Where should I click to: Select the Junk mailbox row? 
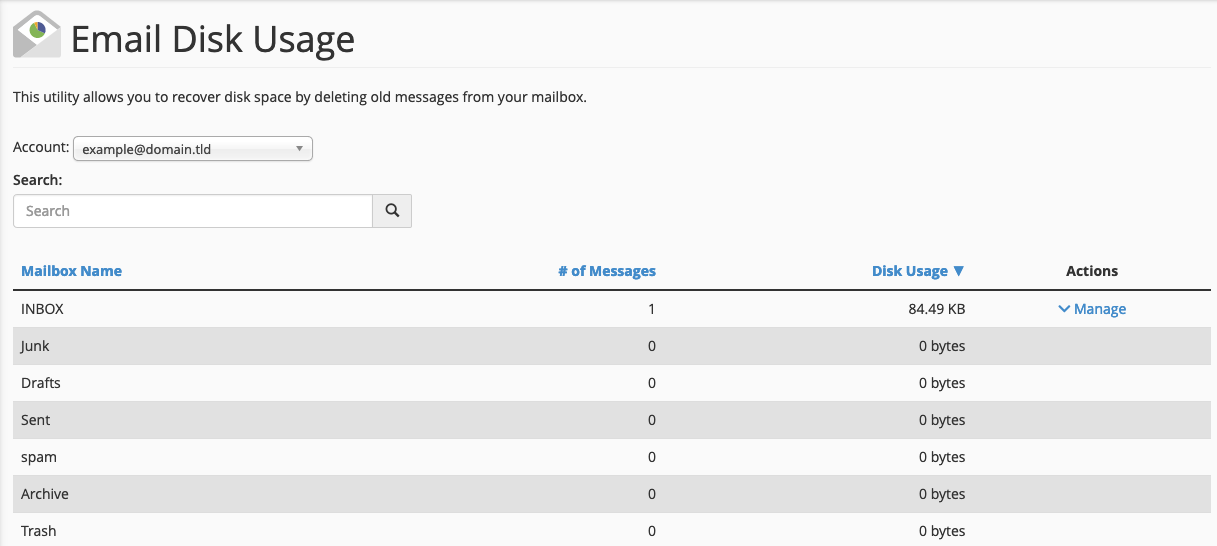click(35, 346)
